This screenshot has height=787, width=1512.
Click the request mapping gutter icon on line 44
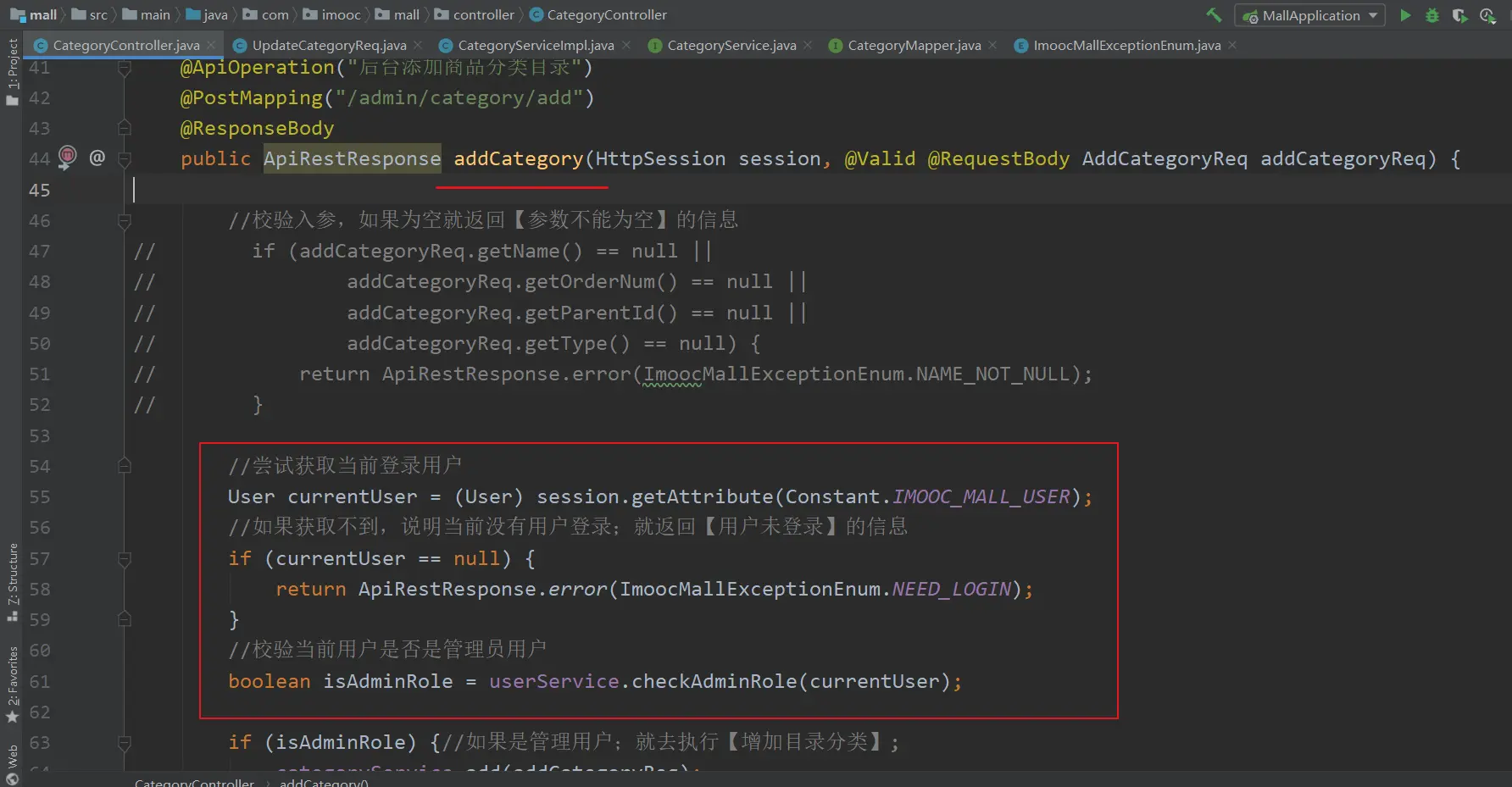68,157
